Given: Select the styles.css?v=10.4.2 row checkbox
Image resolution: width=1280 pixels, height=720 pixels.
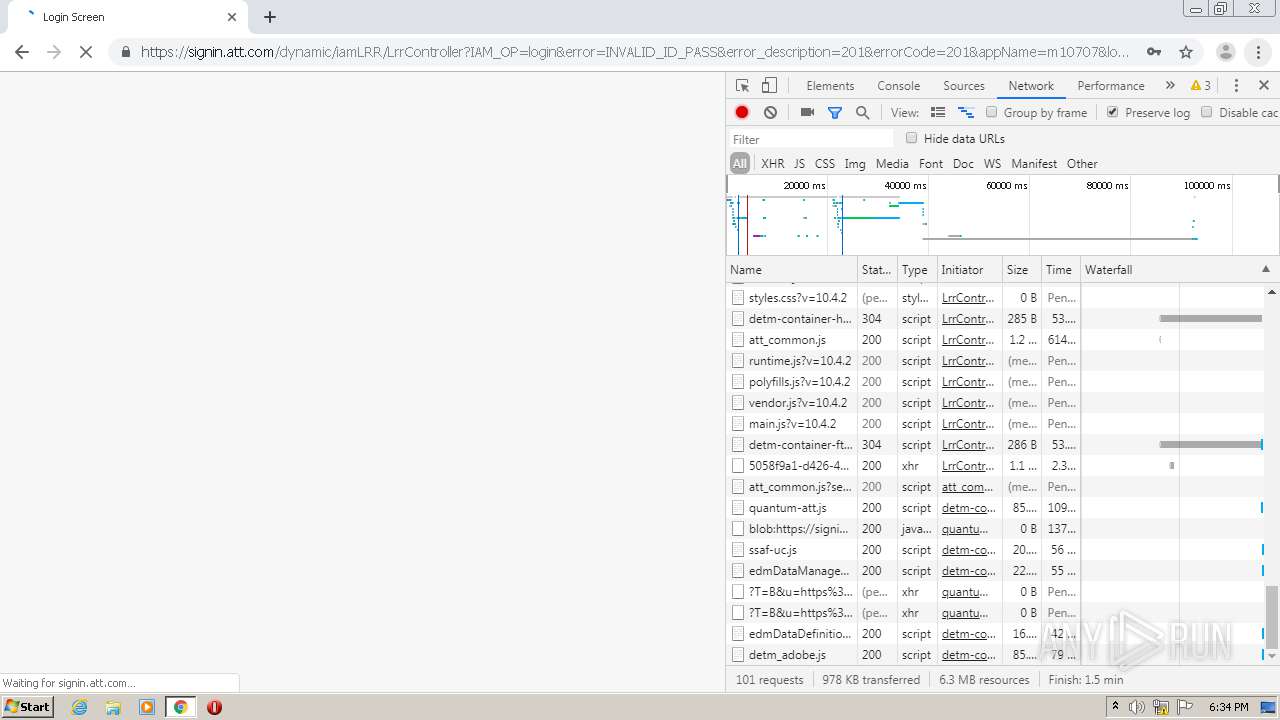Looking at the screenshot, I should tap(738, 298).
